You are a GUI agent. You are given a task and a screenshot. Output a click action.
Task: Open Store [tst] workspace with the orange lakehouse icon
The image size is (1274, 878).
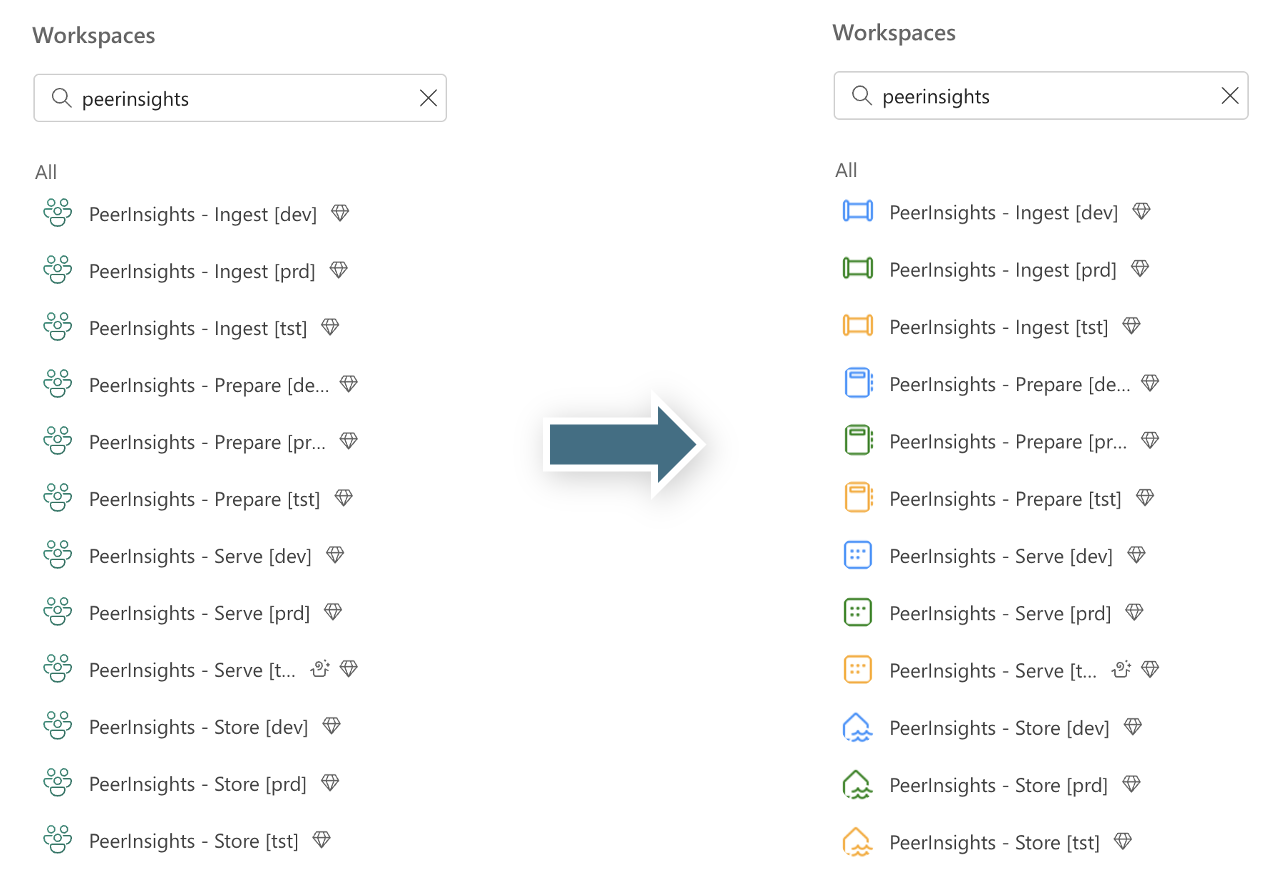click(x=994, y=841)
